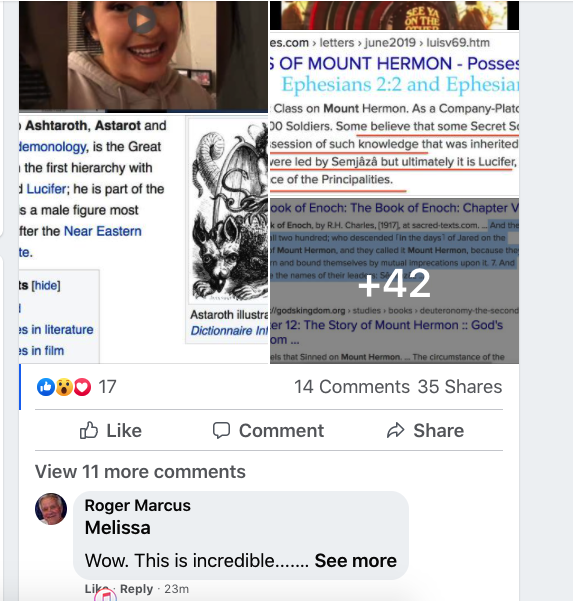Open Roger Marcus profile picture
The height and width of the screenshot is (601, 573).
point(51,509)
